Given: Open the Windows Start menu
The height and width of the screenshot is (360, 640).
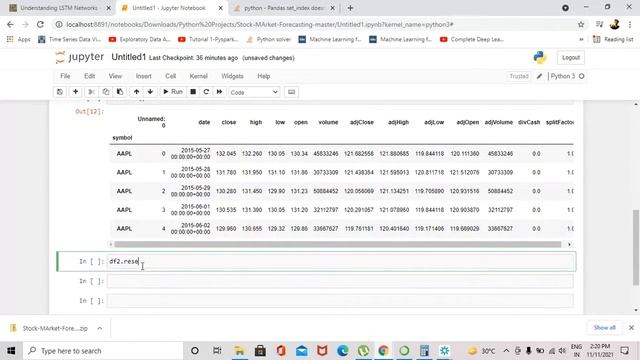Looking at the screenshot, I should pos(11,351).
